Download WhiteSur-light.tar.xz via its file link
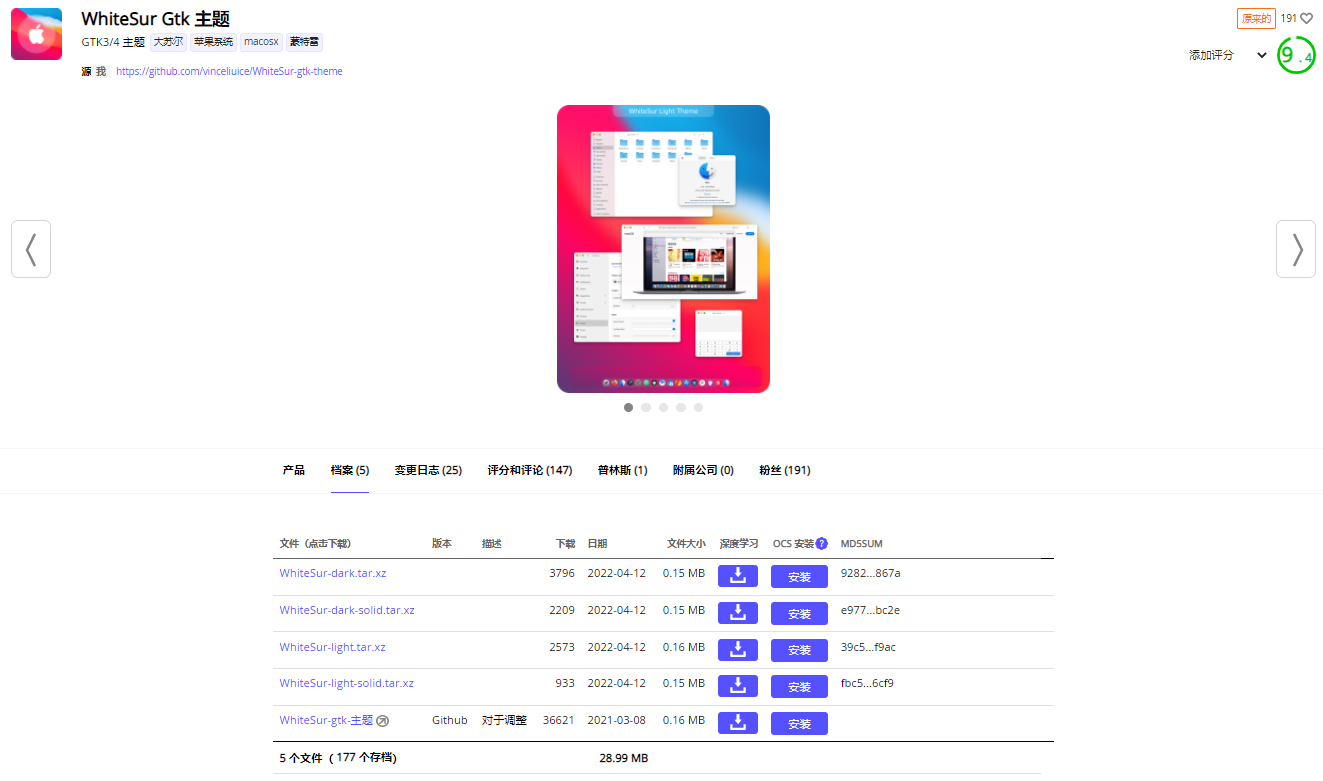This screenshot has height=781, width=1323. pyautogui.click(x=332, y=647)
